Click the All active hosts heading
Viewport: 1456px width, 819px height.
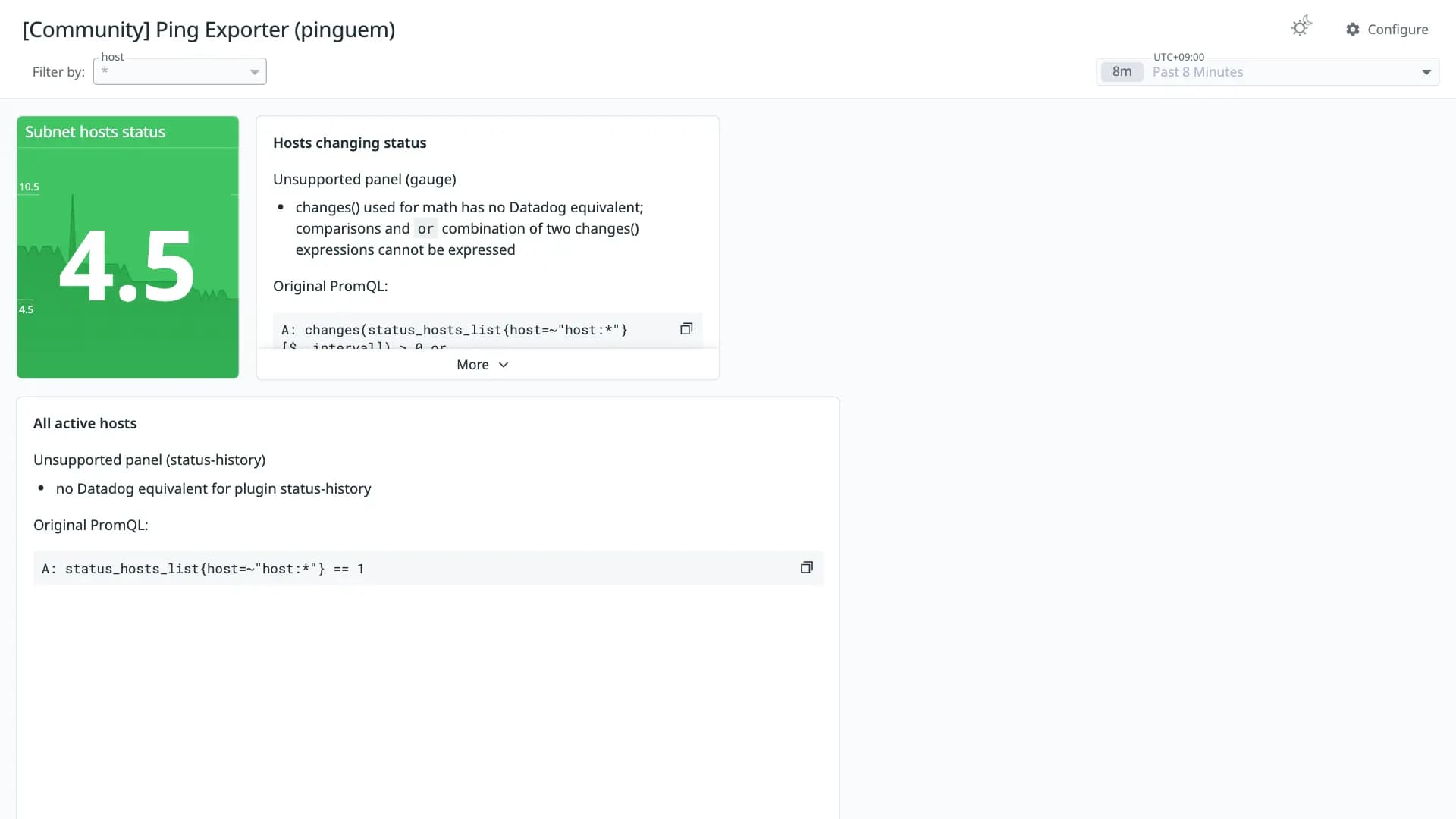point(85,424)
